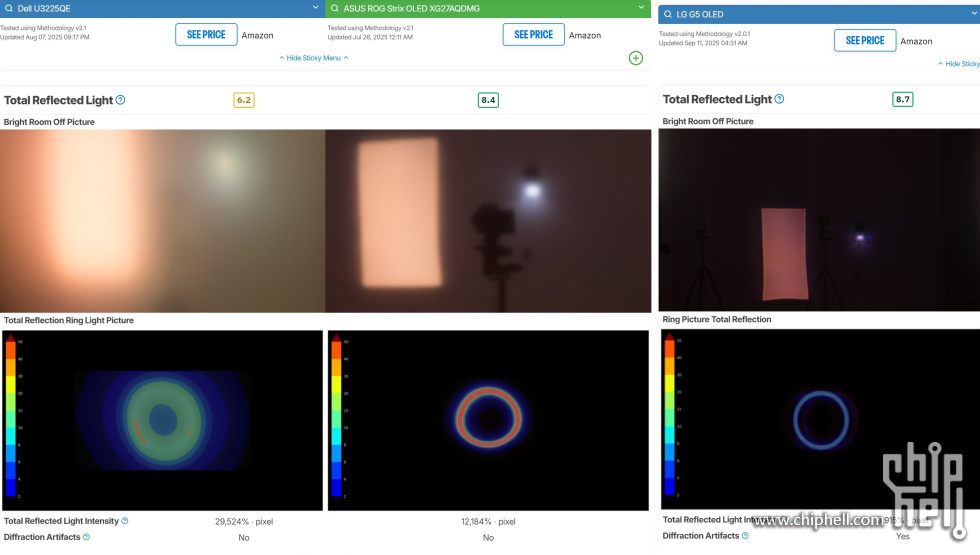The width and height of the screenshot is (980, 555).
Task: Expand the ASUS ROG Strix OLED dropdown arrow
Action: click(640, 8)
